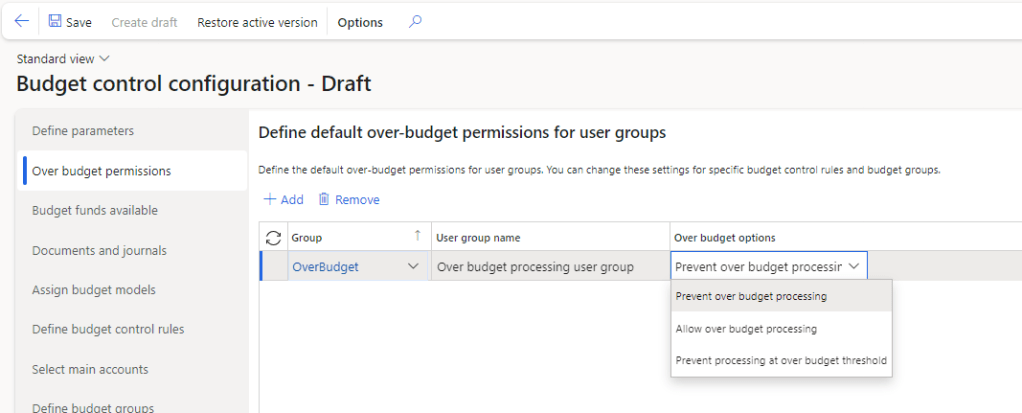Viewport: 1022px width, 413px height.
Task: Click Restore active version button
Action: (257, 22)
